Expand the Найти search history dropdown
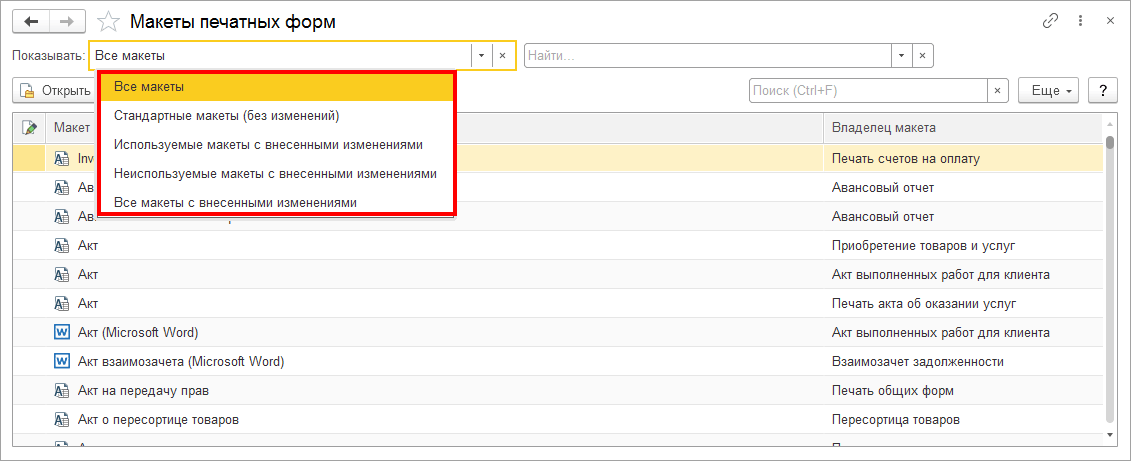The height and width of the screenshot is (461, 1131). point(902,56)
